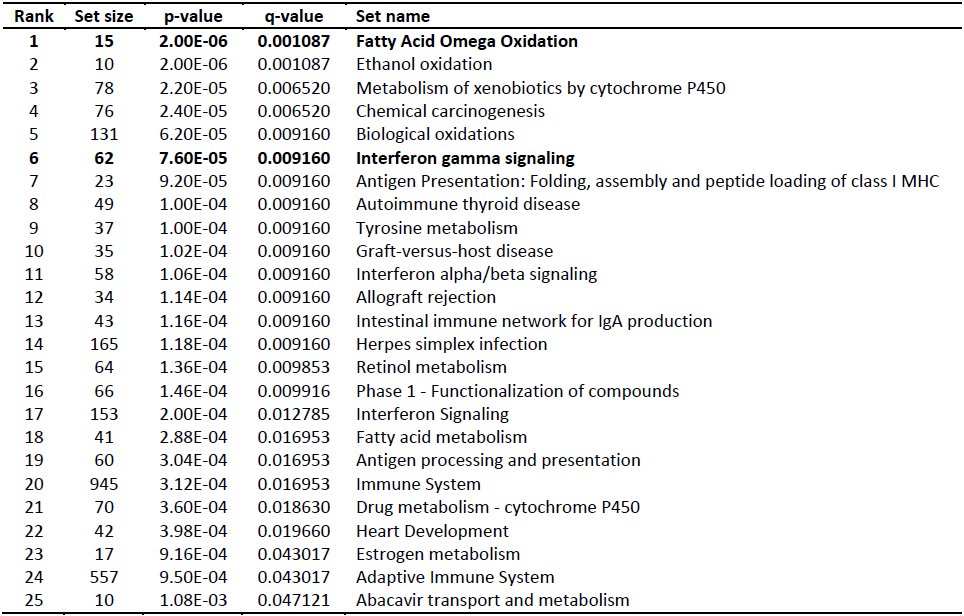Select 'Immune System' set name
The width and height of the screenshot is (964, 616).
coord(418,484)
